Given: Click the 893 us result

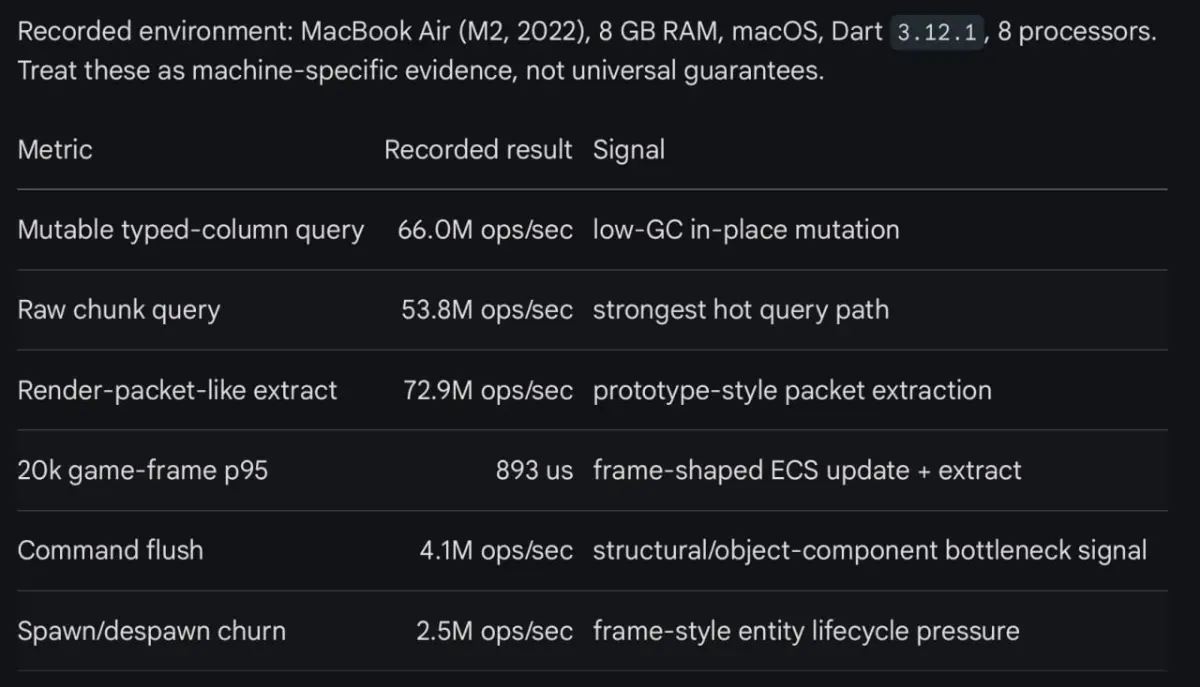Looking at the screenshot, I should [534, 470].
